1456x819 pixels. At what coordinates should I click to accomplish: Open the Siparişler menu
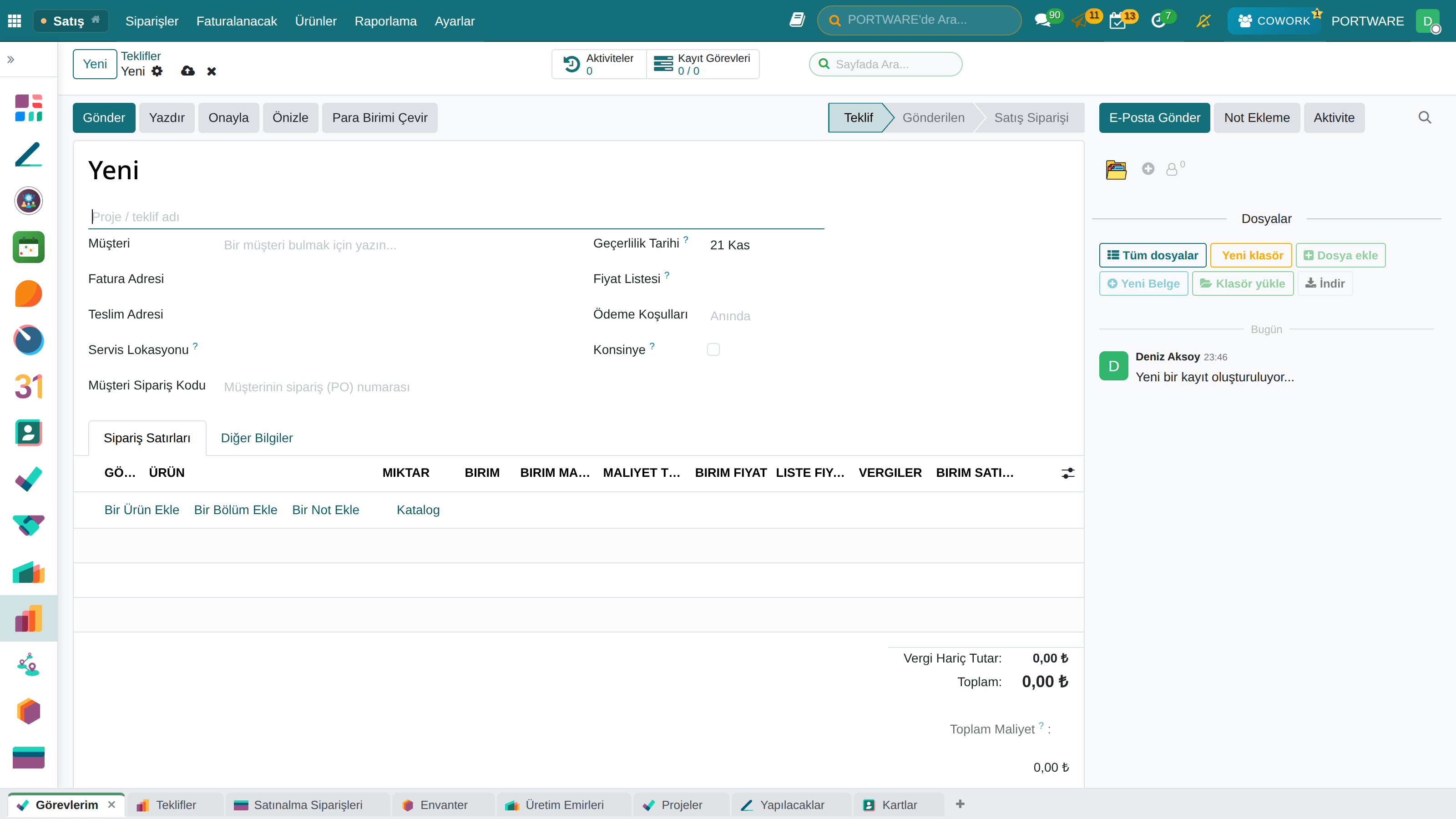pos(152,21)
